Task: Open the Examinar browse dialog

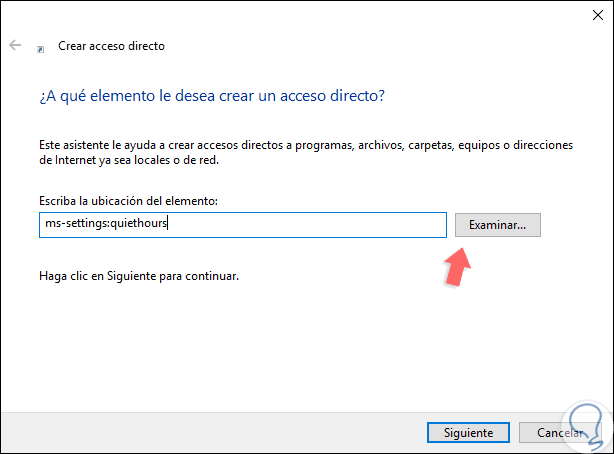Action: coord(497,225)
